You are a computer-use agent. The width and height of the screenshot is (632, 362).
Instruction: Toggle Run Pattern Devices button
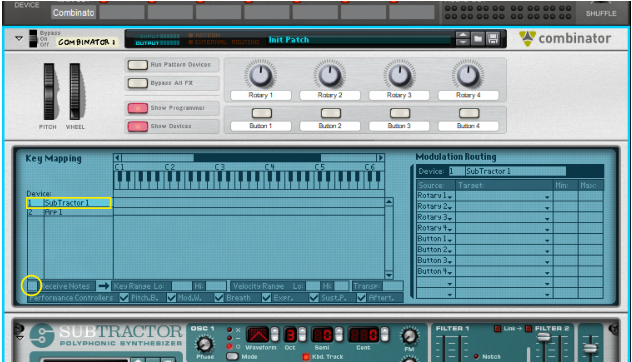click(x=137, y=65)
